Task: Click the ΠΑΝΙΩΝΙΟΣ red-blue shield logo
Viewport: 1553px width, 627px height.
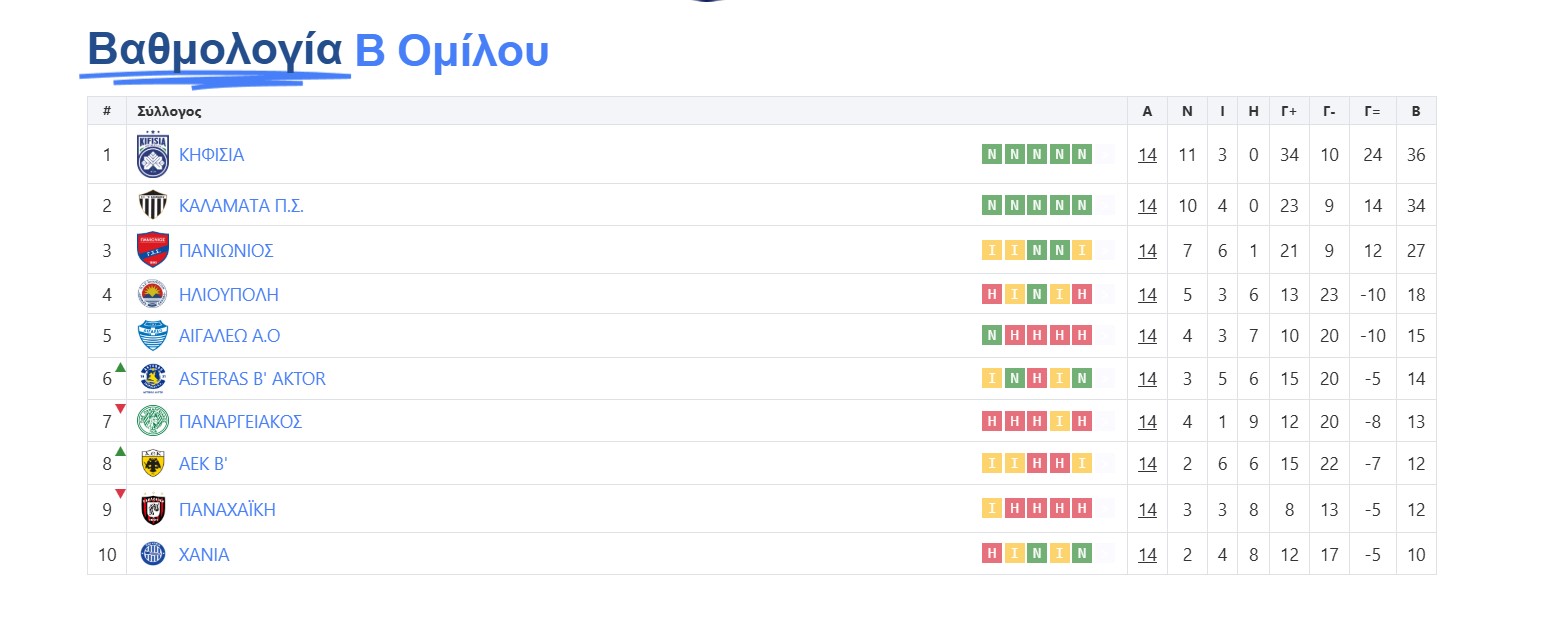Action: click(x=153, y=250)
